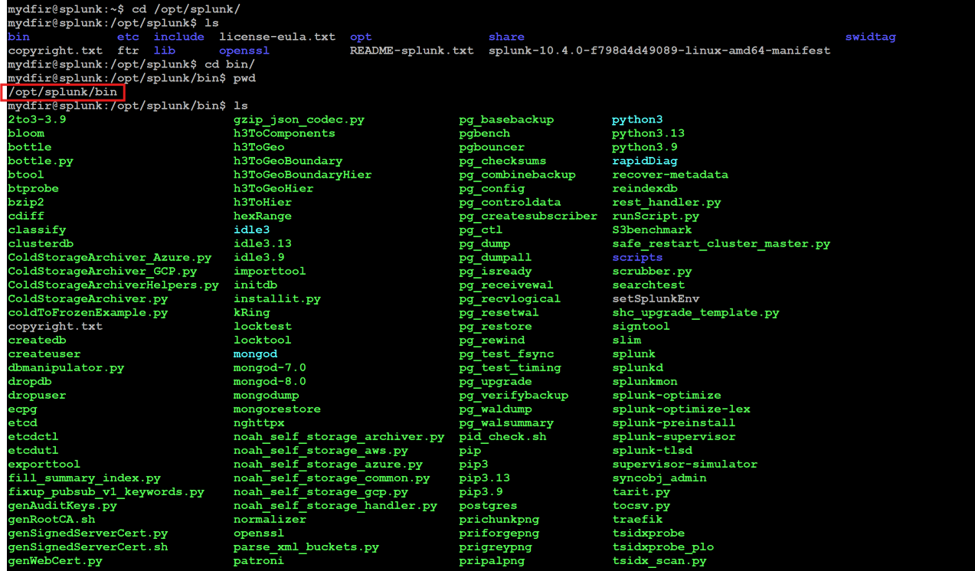Select 'shc_upgrade_template.py' file name
Viewport: 975px width, 571px height.
click(696, 313)
